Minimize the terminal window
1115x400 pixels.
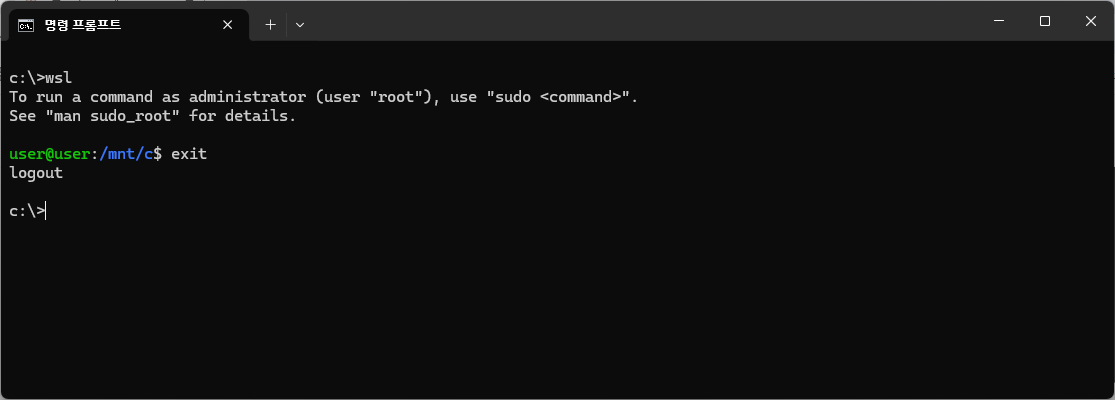click(x=1000, y=21)
